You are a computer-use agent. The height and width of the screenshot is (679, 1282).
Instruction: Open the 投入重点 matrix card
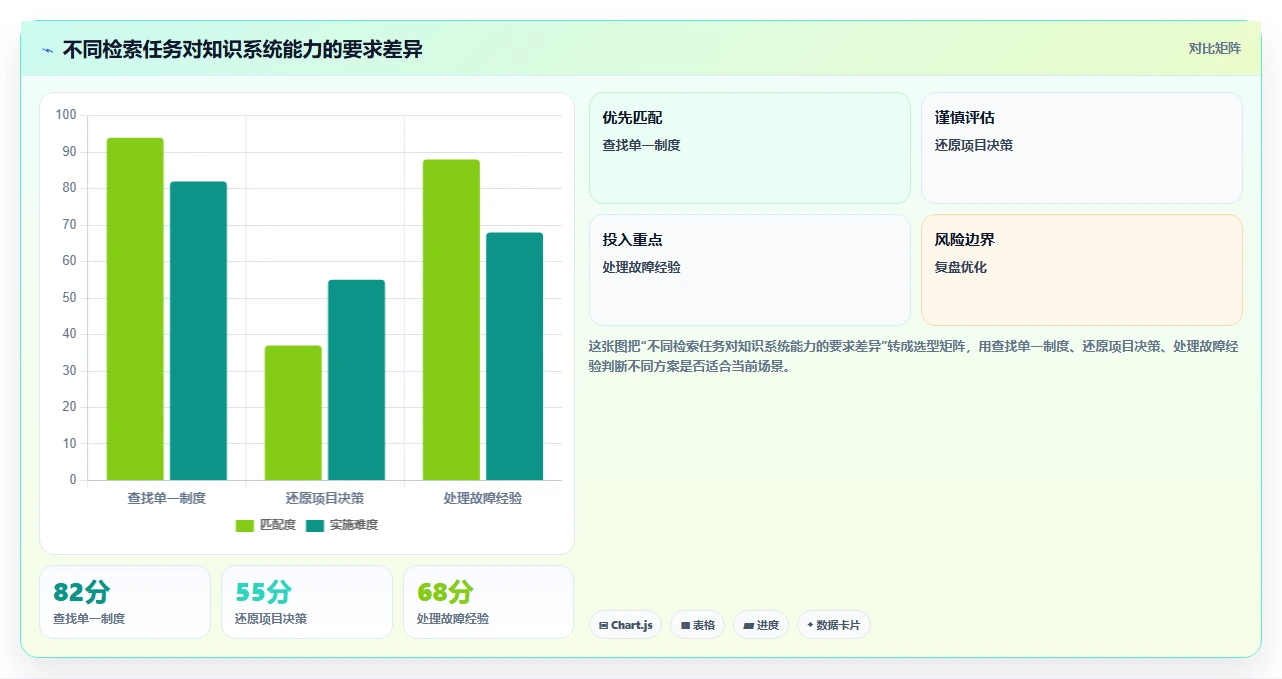[750, 270]
